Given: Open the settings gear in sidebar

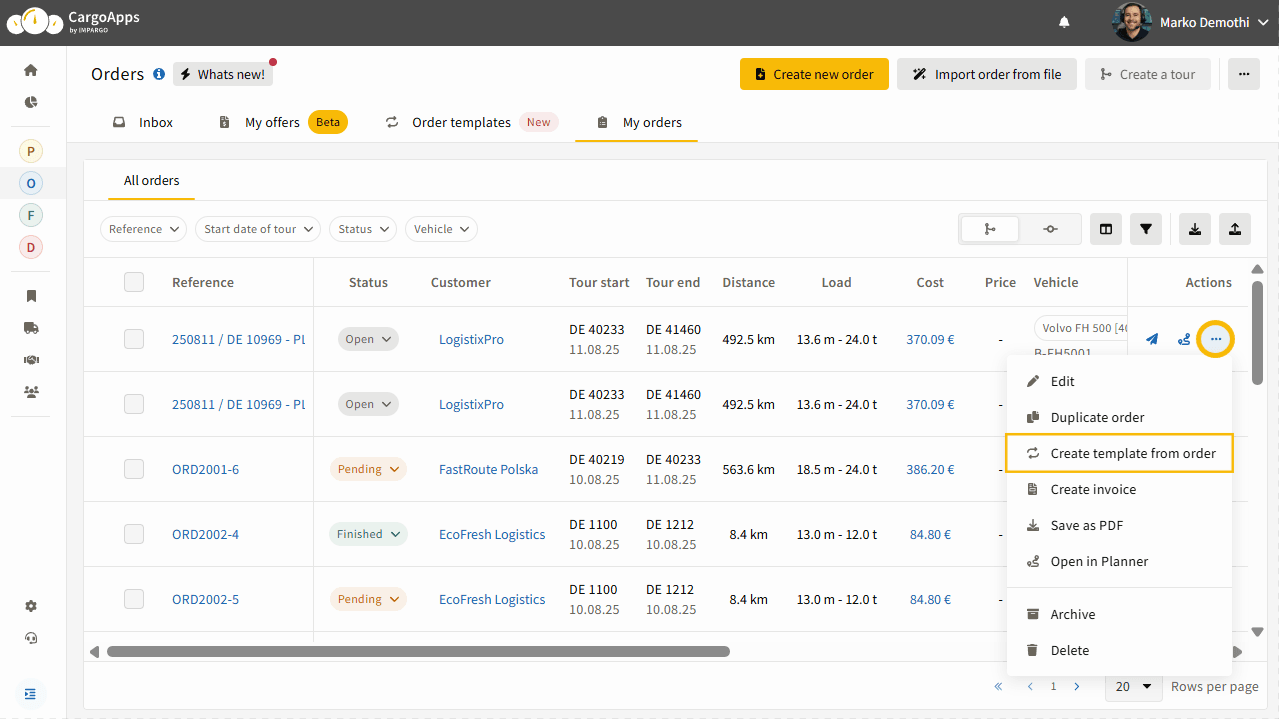Looking at the screenshot, I should (31, 606).
